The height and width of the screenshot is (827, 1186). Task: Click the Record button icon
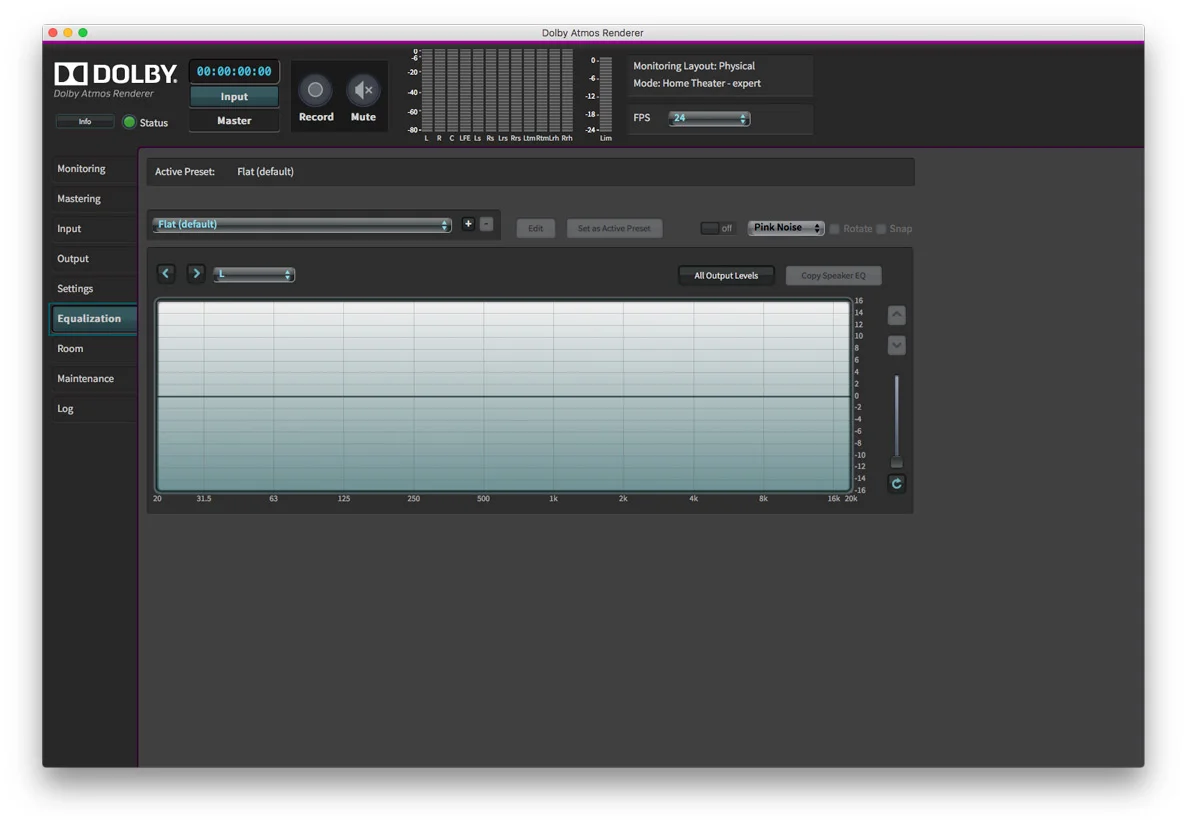pyautogui.click(x=315, y=91)
